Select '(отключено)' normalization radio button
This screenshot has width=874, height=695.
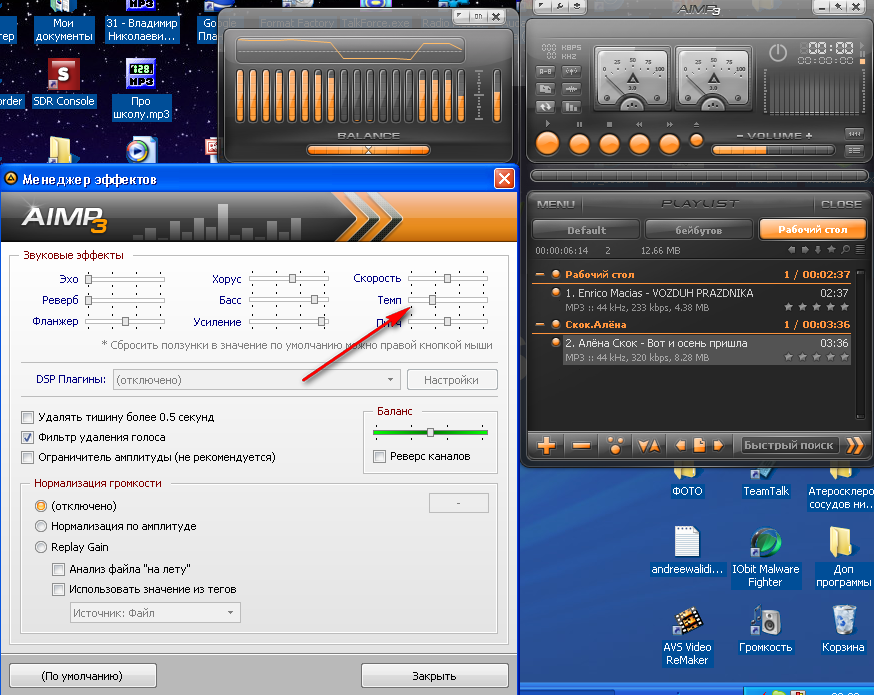pyautogui.click(x=41, y=506)
